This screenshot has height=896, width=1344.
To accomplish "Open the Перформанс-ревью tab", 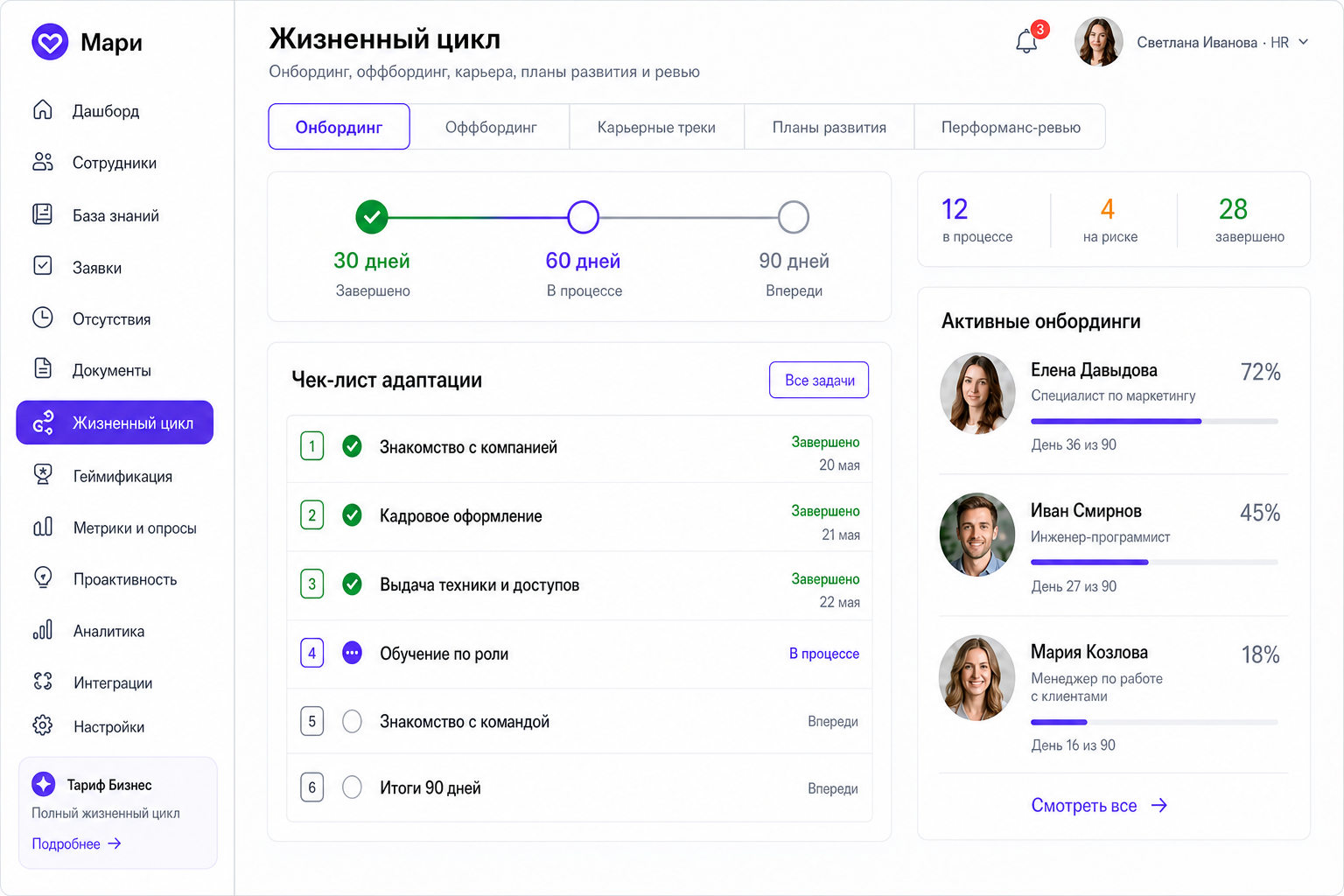I will [x=1011, y=127].
